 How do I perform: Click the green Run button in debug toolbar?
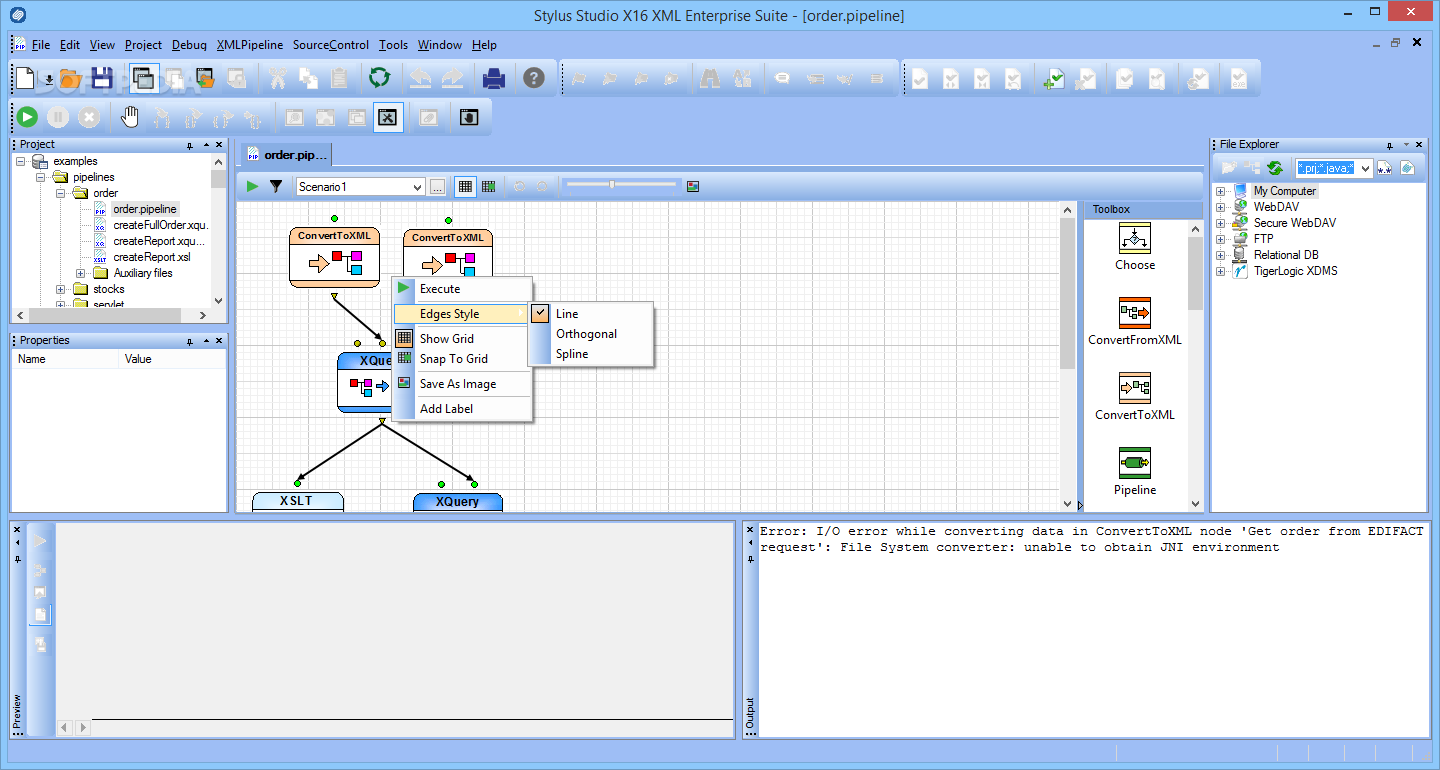[x=27, y=117]
